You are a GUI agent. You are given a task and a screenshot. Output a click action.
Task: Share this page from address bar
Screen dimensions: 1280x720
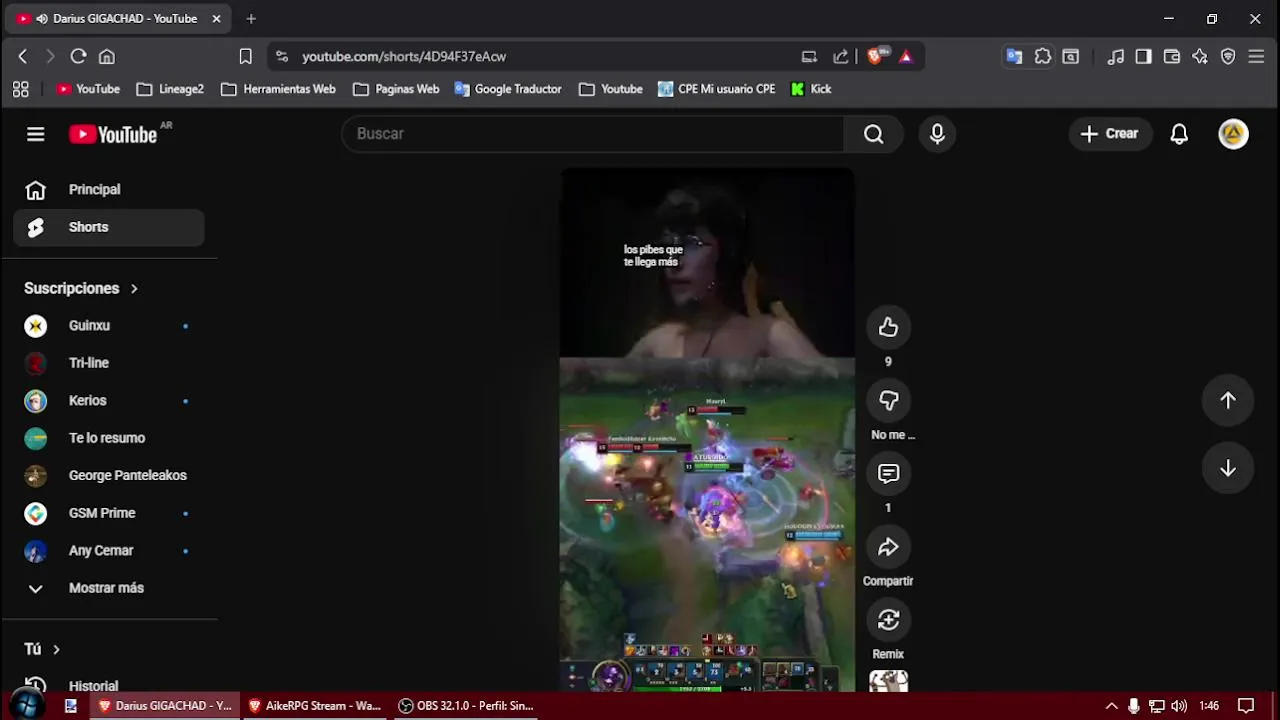841,57
